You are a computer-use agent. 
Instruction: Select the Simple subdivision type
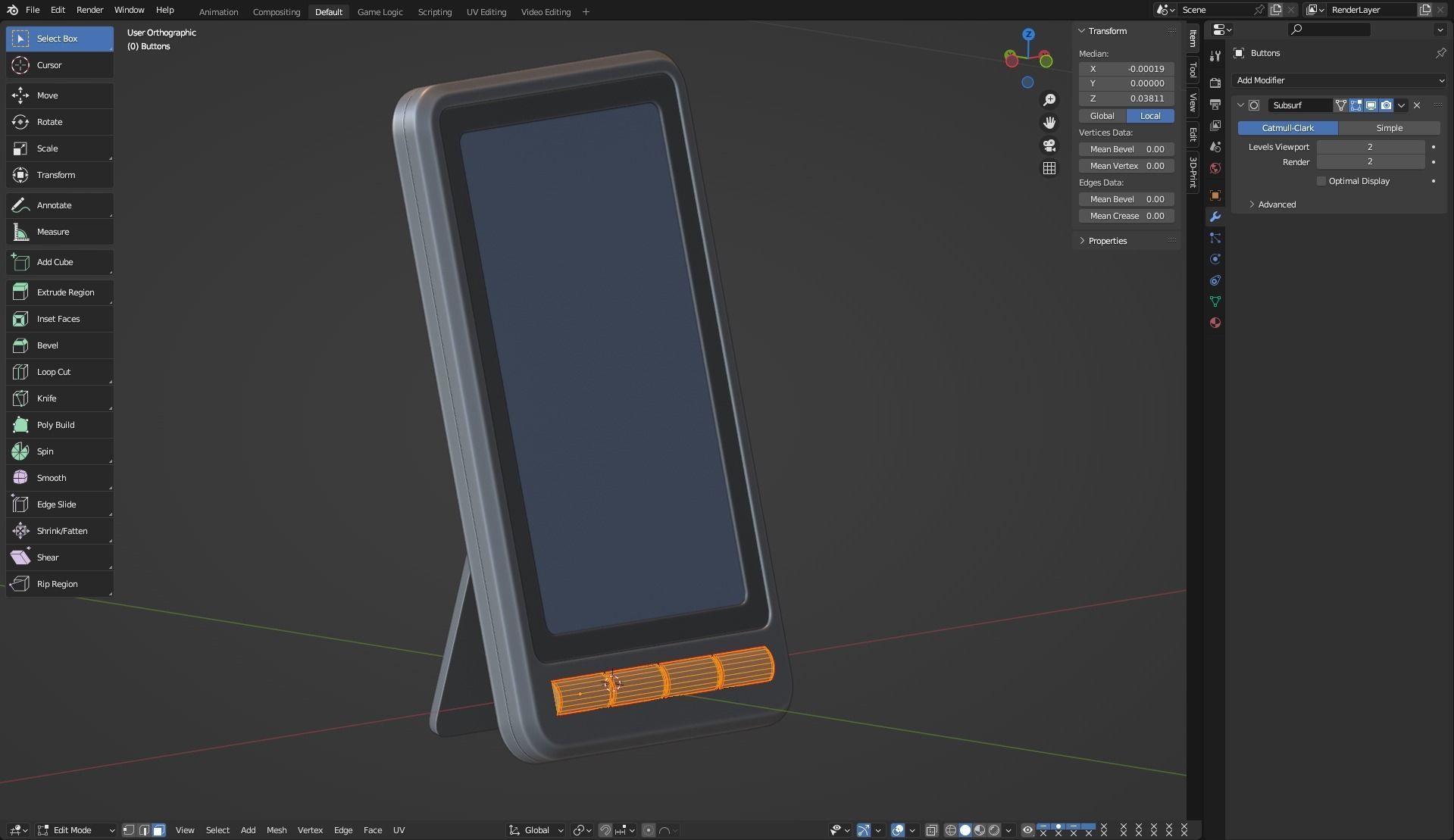pyautogui.click(x=1390, y=128)
